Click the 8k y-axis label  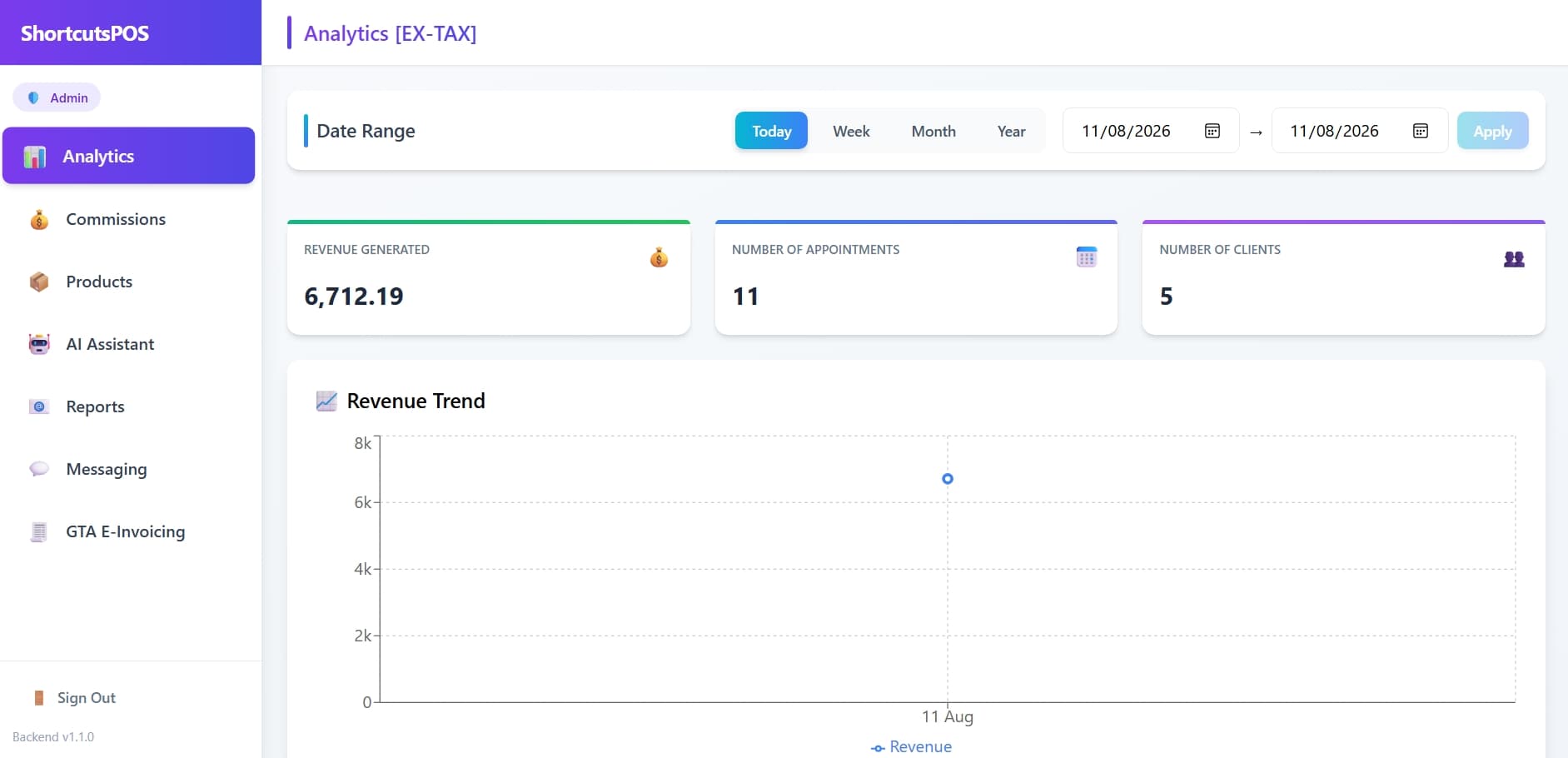pos(362,443)
